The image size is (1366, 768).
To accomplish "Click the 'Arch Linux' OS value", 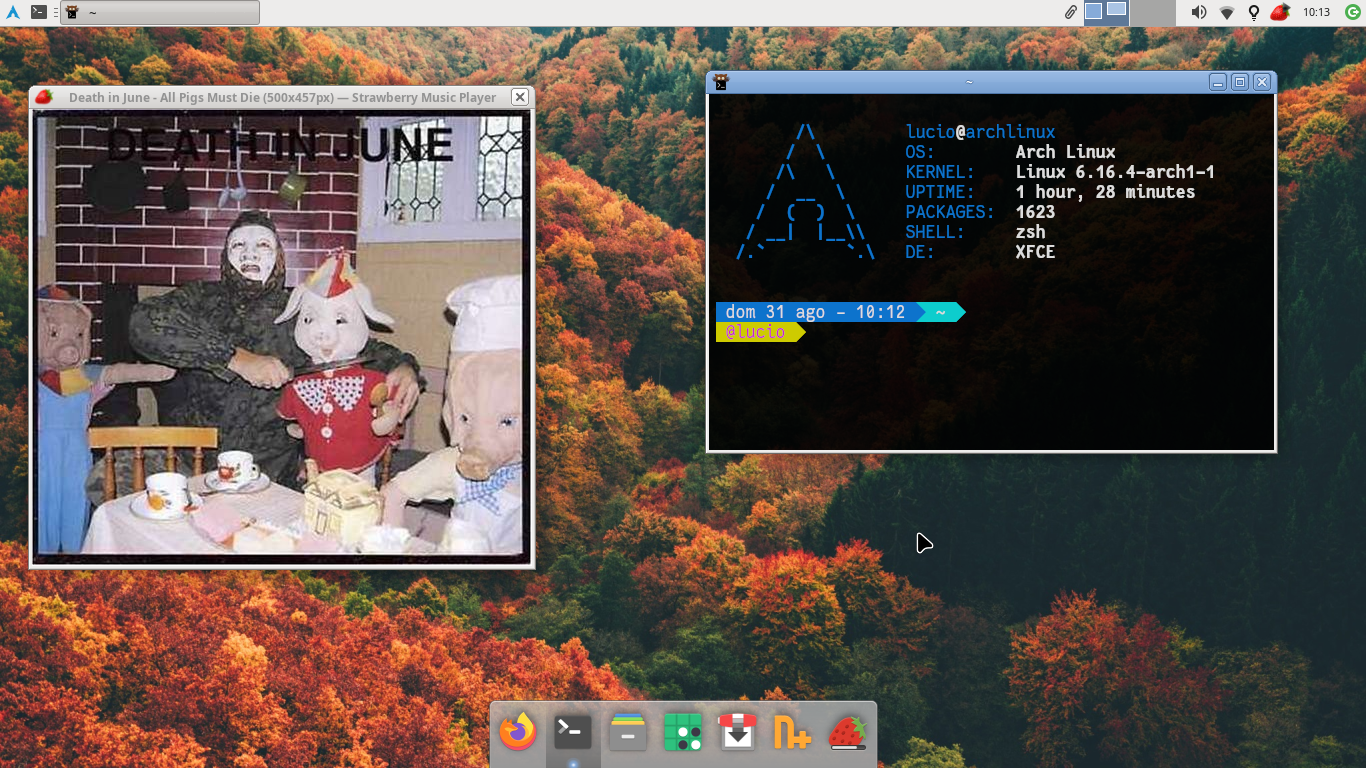I will pyautogui.click(x=1065, y=152).
